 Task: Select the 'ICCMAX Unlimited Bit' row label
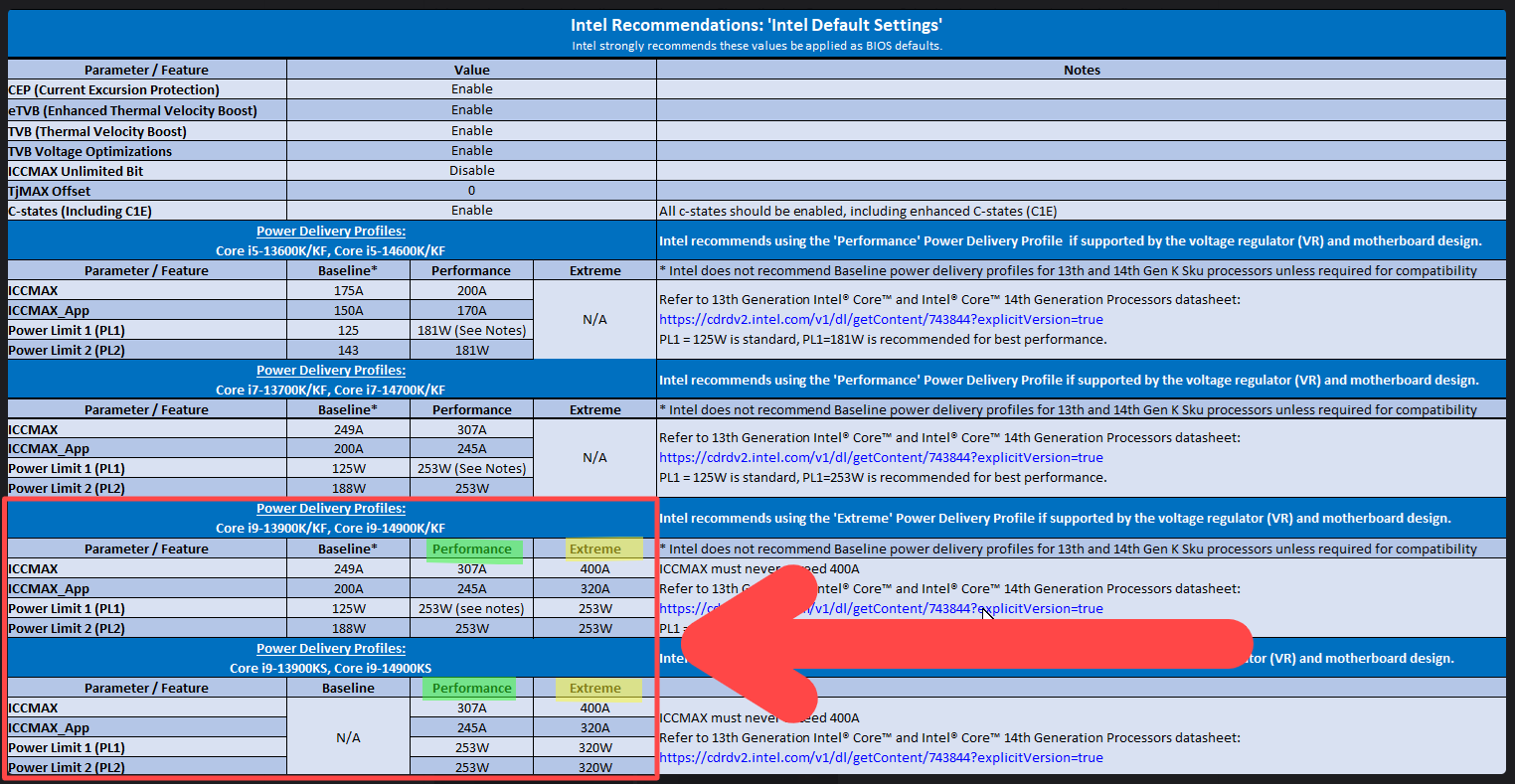[76, 171]
